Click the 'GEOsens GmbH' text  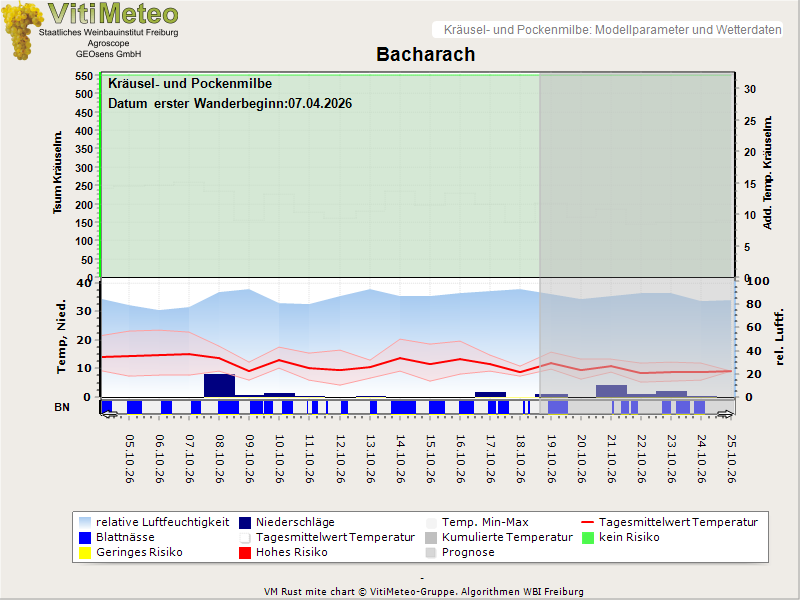pos(108,54)
